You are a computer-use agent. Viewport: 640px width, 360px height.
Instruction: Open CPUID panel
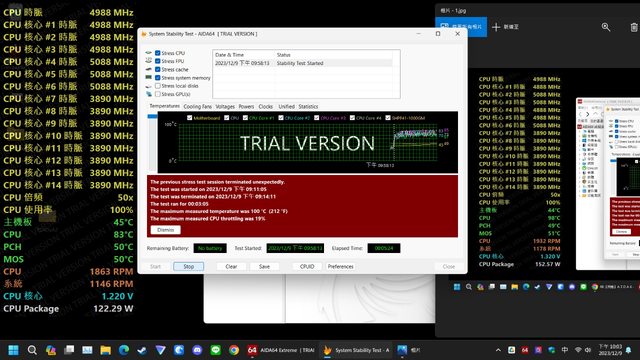point(307,267)
